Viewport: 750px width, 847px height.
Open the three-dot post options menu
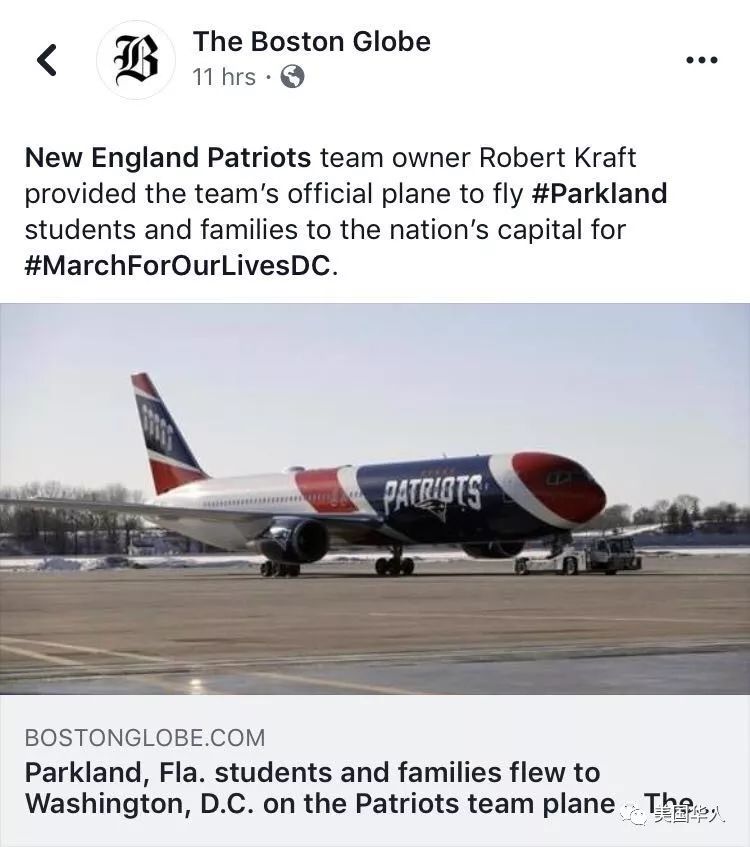tap(701, 60)
